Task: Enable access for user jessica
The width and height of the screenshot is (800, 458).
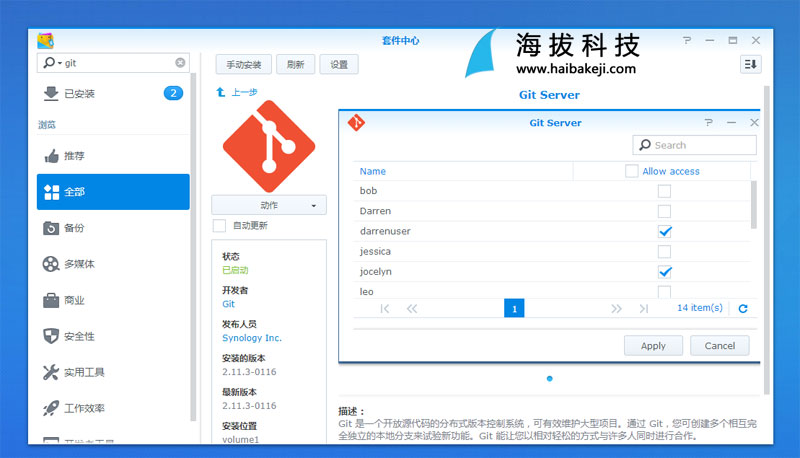Action: tap(664, 251)
